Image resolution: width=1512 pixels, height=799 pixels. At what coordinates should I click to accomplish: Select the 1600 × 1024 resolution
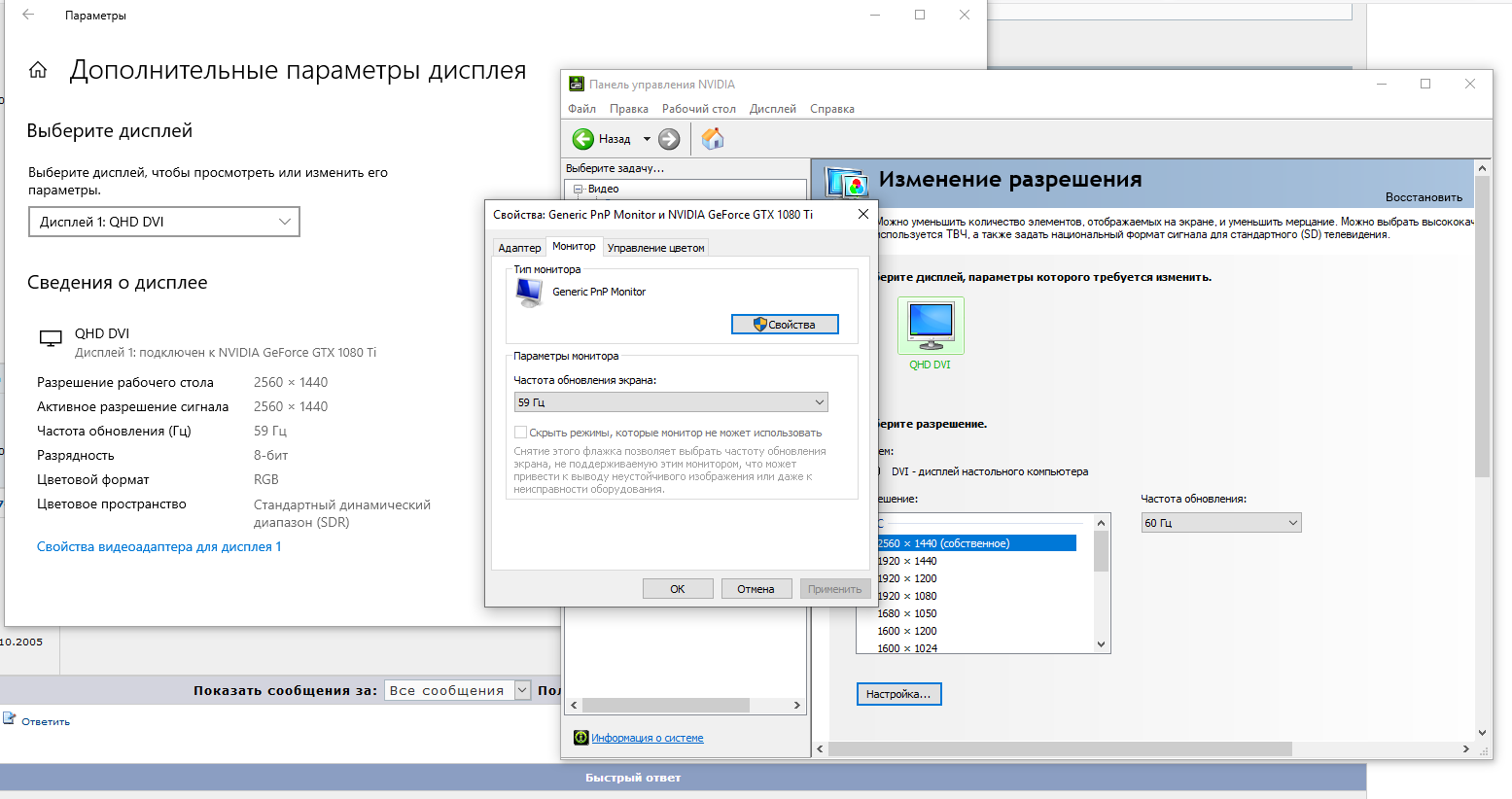tap(907, 647)
